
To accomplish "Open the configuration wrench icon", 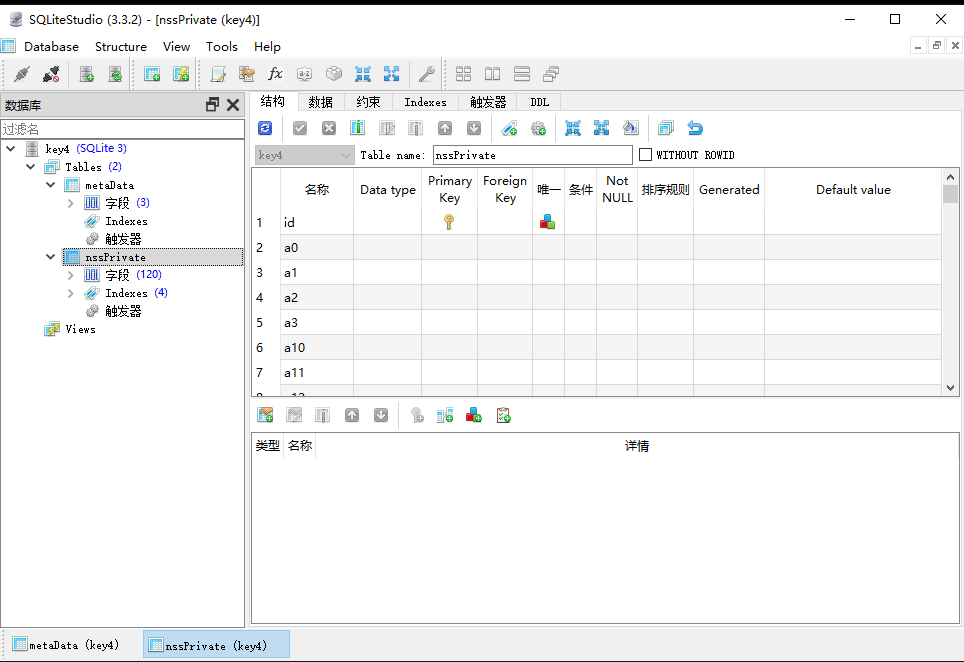I will 426,74.
